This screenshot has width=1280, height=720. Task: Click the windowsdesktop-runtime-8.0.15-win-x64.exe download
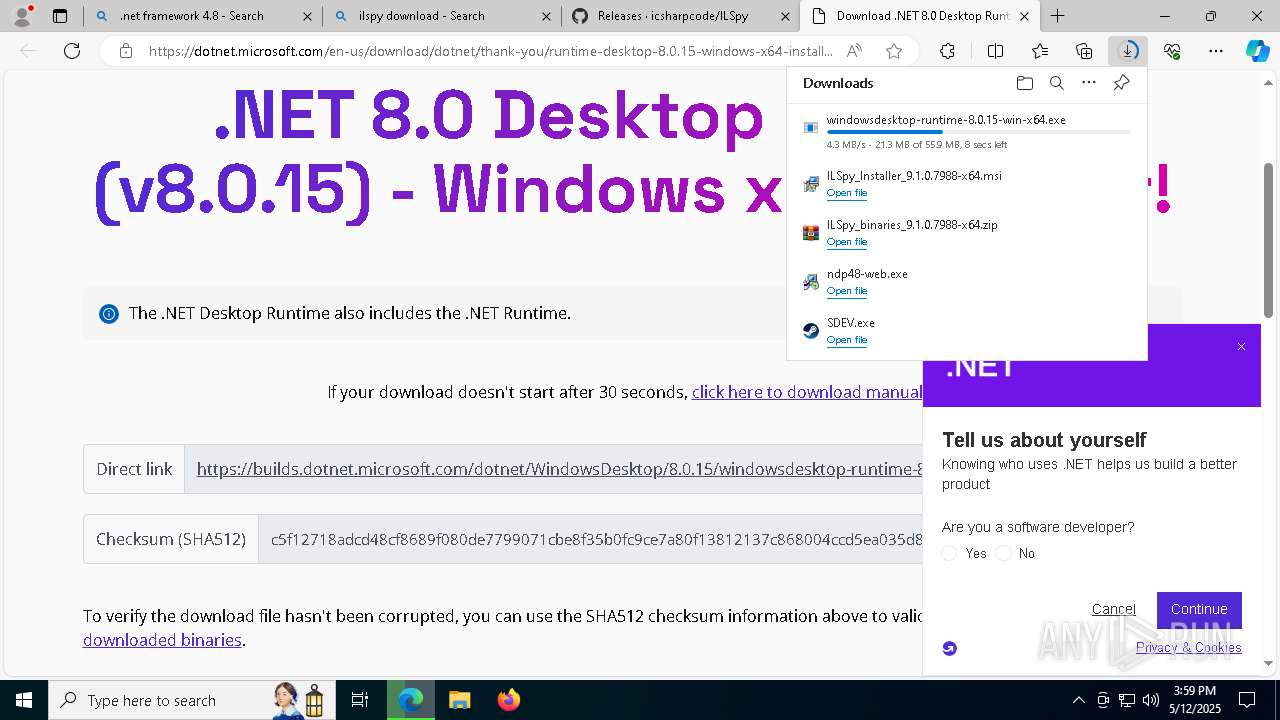pyautogui.click(x=946, y=120)
